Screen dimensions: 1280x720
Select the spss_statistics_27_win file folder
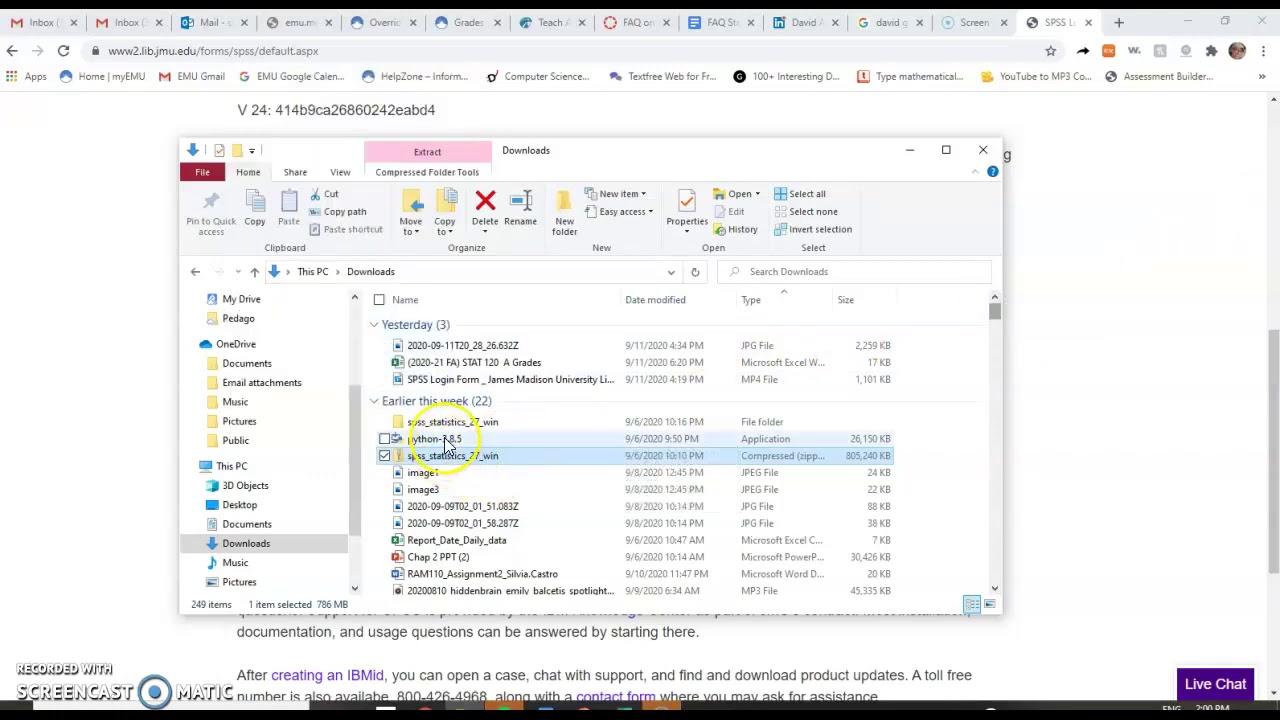point(452,422)
